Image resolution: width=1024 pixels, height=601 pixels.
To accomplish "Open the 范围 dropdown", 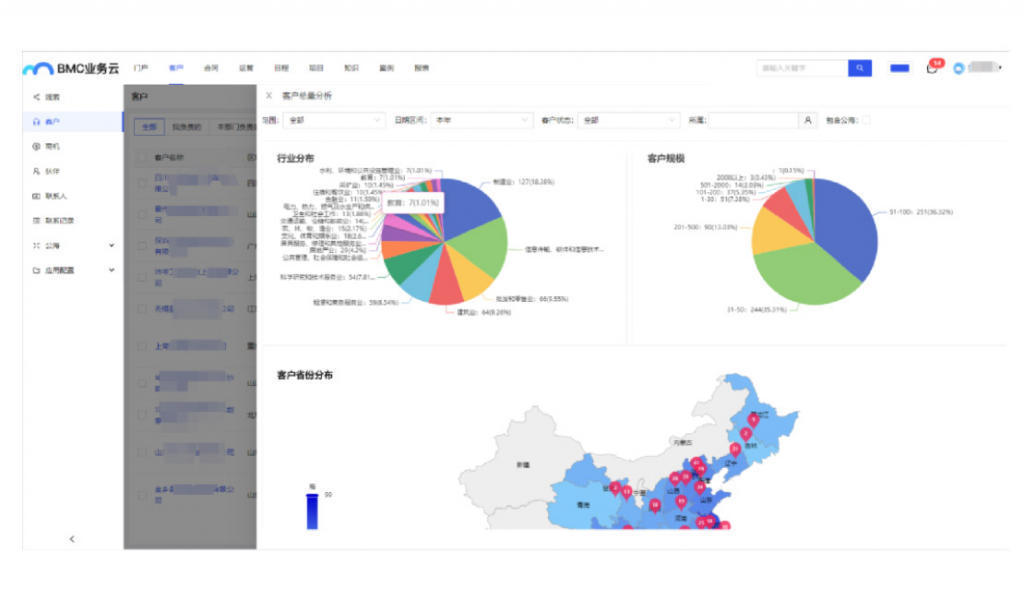I will click(x=334, y=120).
